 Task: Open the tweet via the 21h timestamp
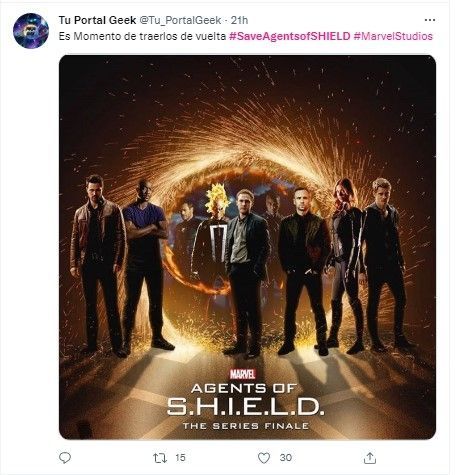click(239, 20)
